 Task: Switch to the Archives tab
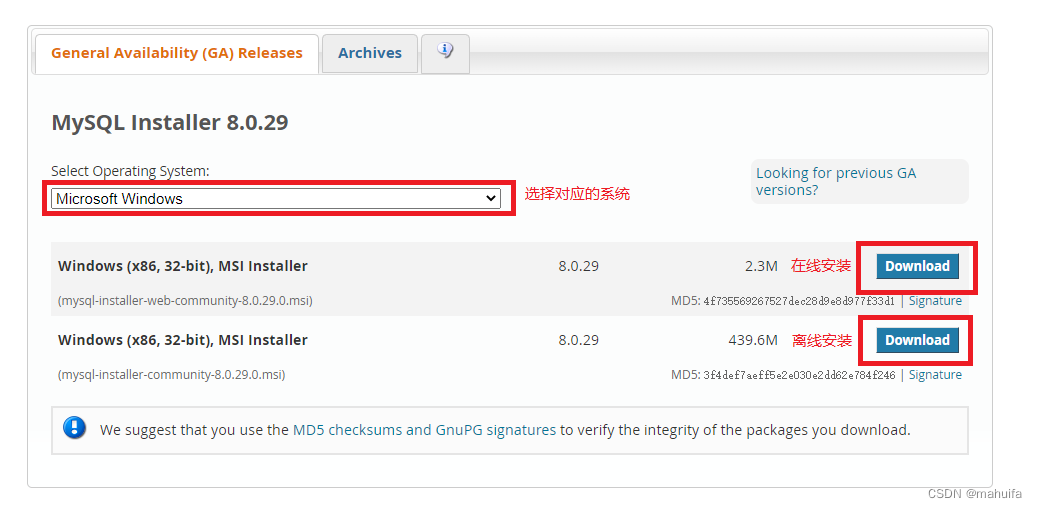(370, 53)
